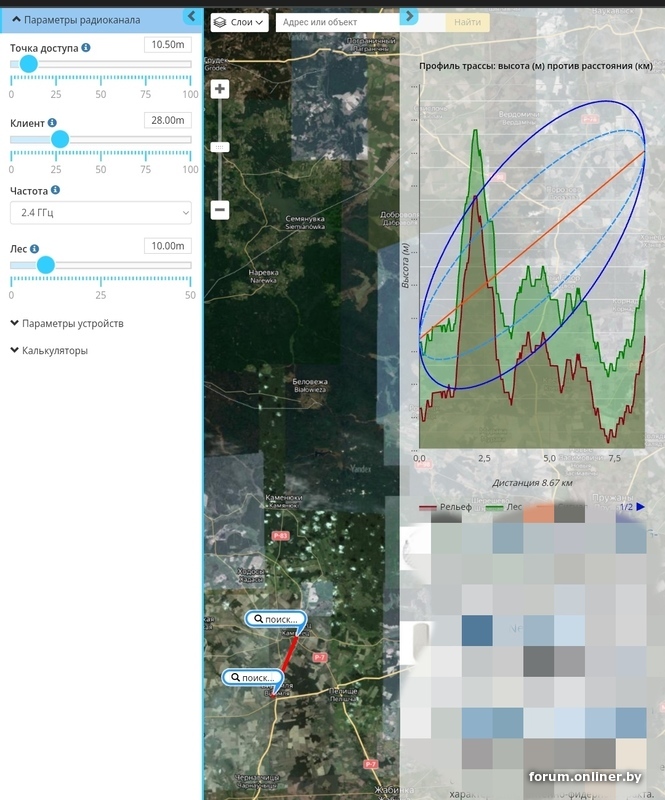Toggle the right panel arrow button
The height and width of the screenshot is (800, 665).
(409, 16)
